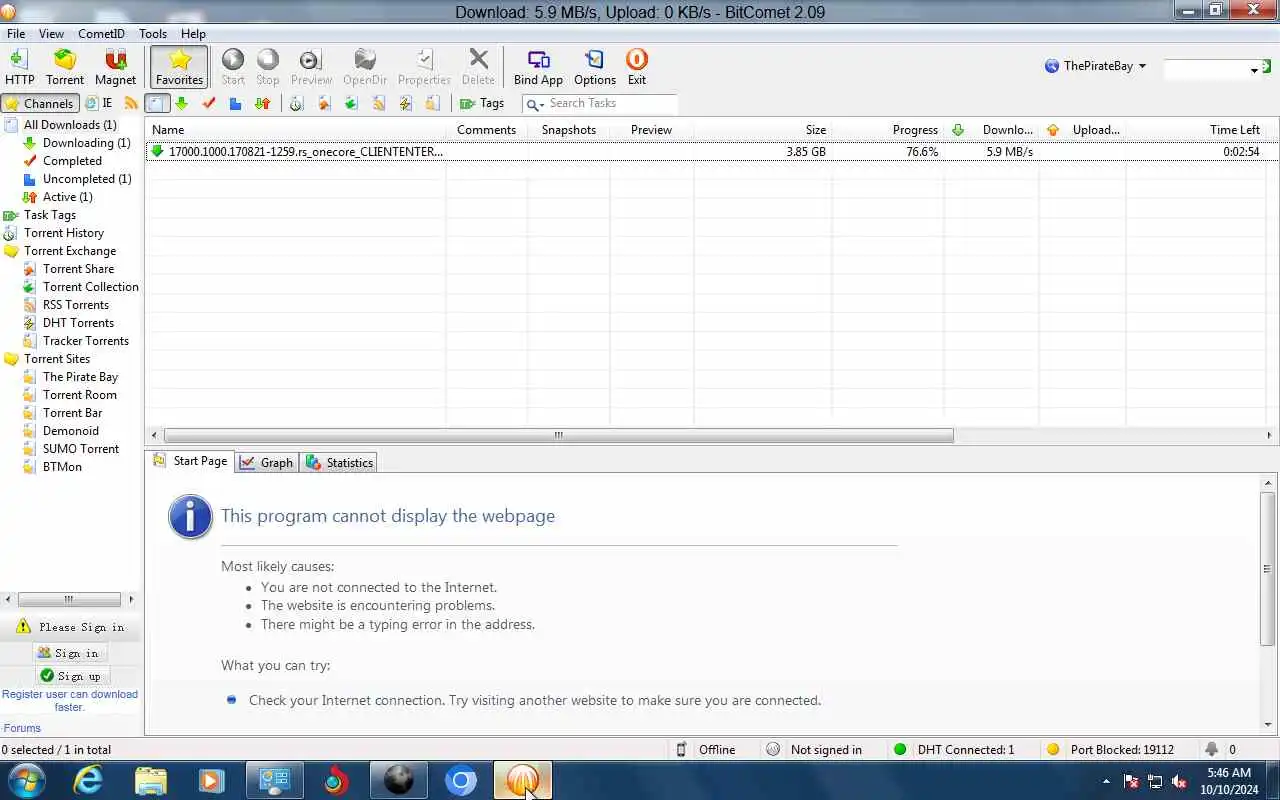1280x800 pixels.
Task: Open the Bind App toolbar button
Action: pos(538,67)
